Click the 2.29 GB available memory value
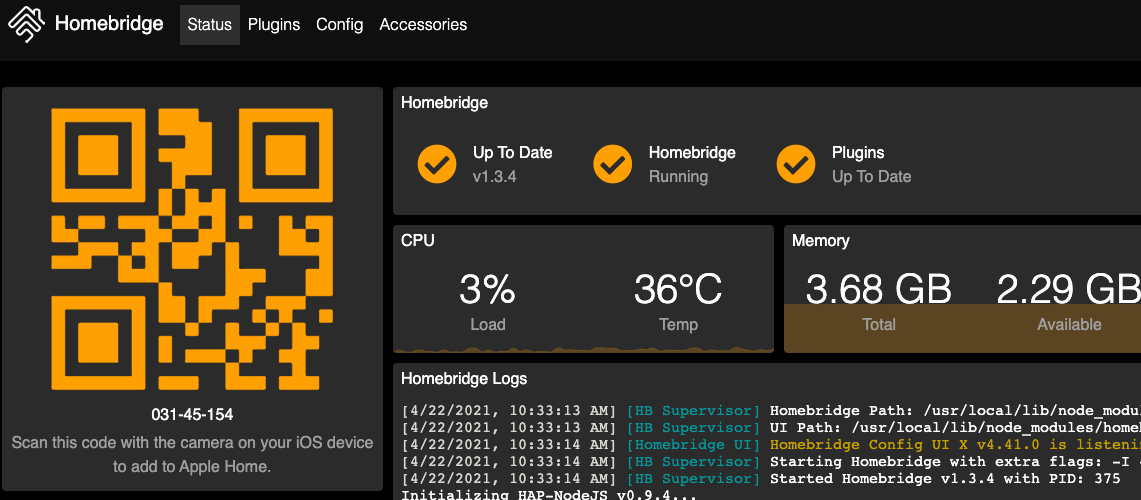The width and height of the screenshot is (1141, 500). point(1067,290)
